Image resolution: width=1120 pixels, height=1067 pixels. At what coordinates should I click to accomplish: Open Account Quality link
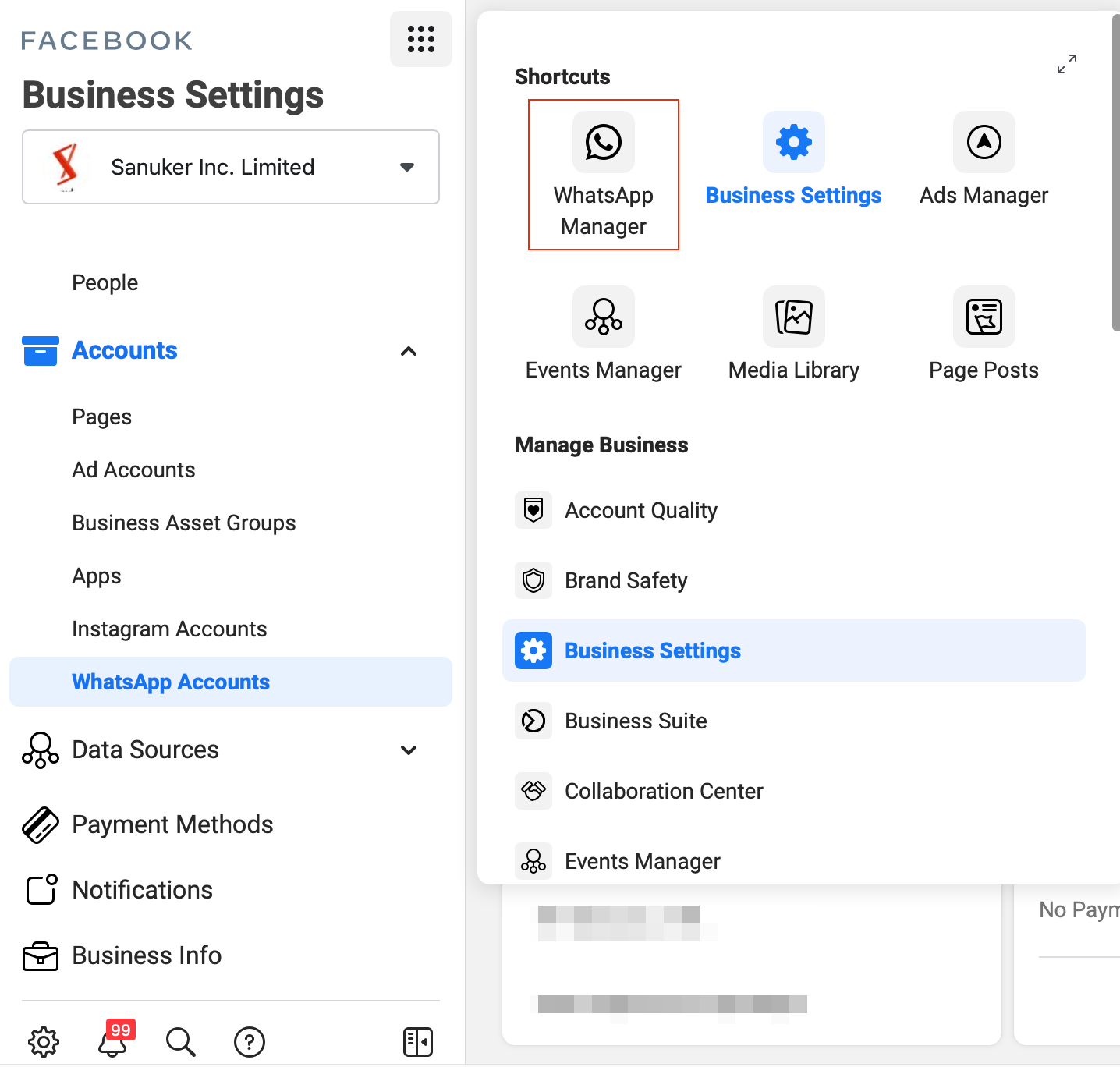coord(641,510)
